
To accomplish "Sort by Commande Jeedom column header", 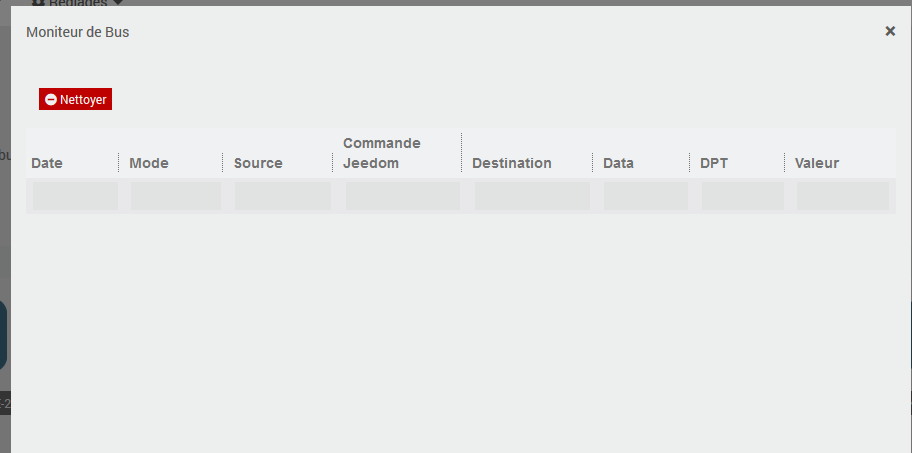I will (x=382, y=153).
